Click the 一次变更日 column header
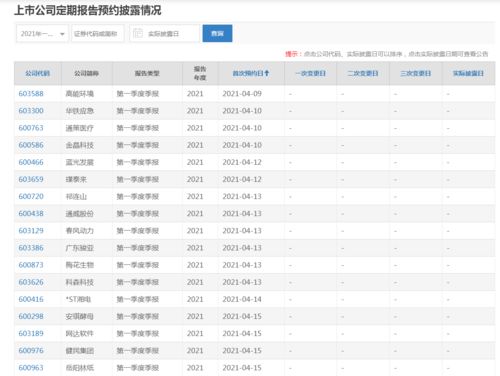The height and width of the screenshot is (376, 500). coord(310,73)
